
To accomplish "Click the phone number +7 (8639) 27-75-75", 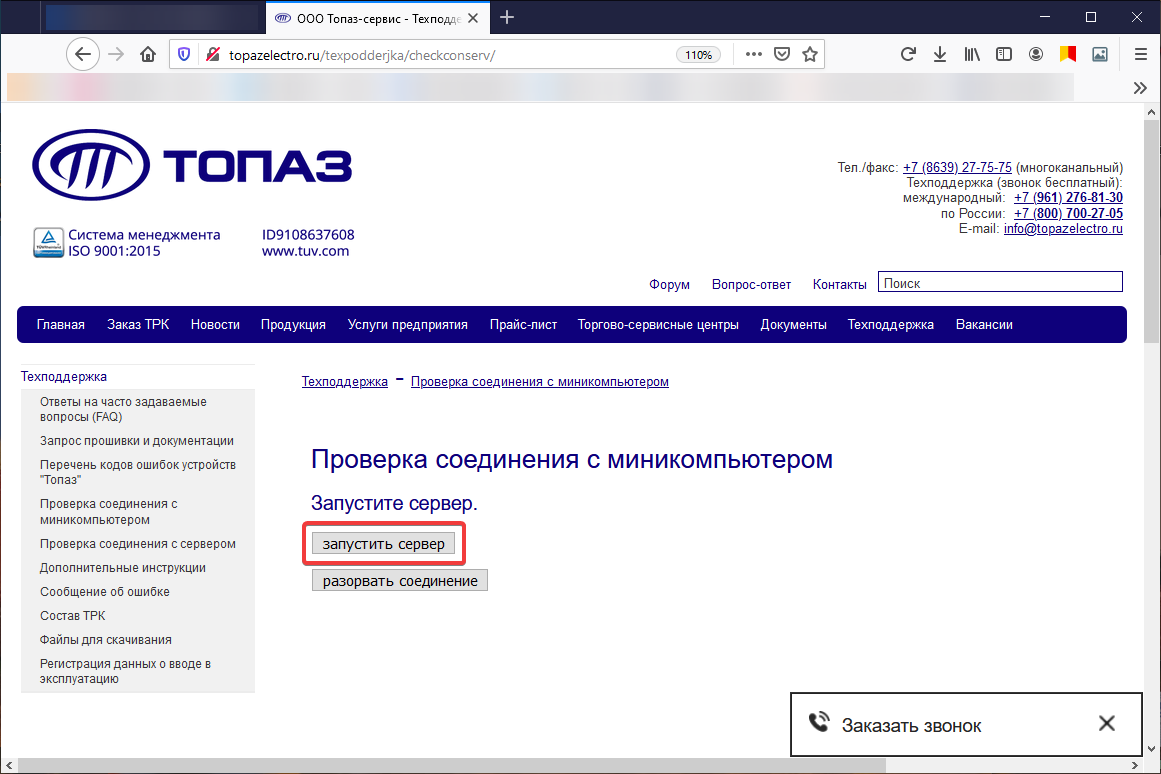I will pyautogui.click(x=957, y=167).
